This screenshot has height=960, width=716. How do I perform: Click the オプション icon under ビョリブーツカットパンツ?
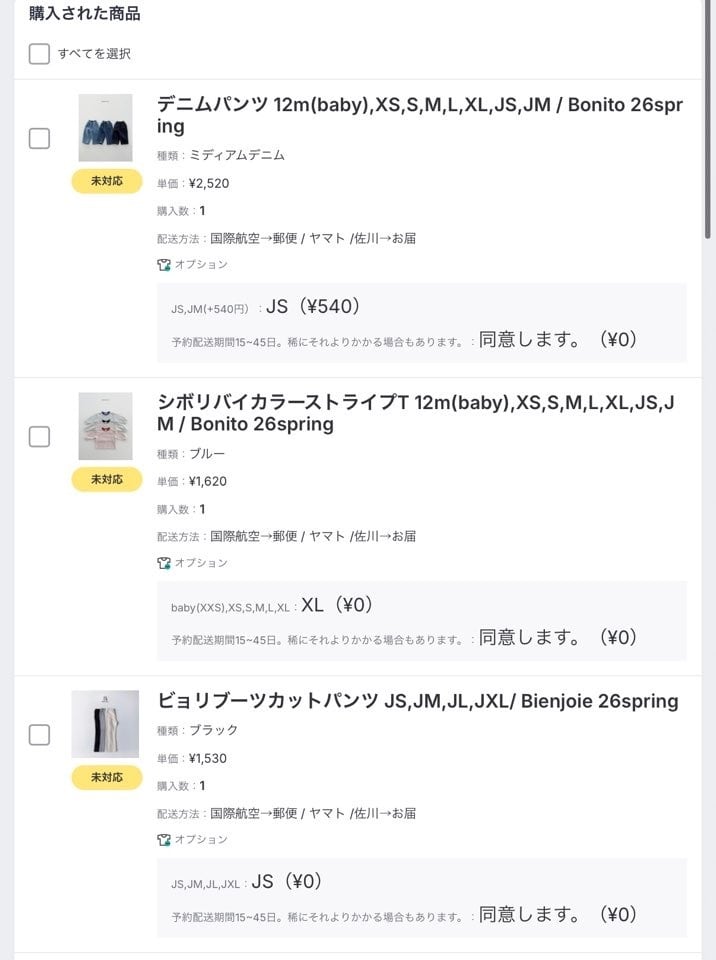(164, 840)
